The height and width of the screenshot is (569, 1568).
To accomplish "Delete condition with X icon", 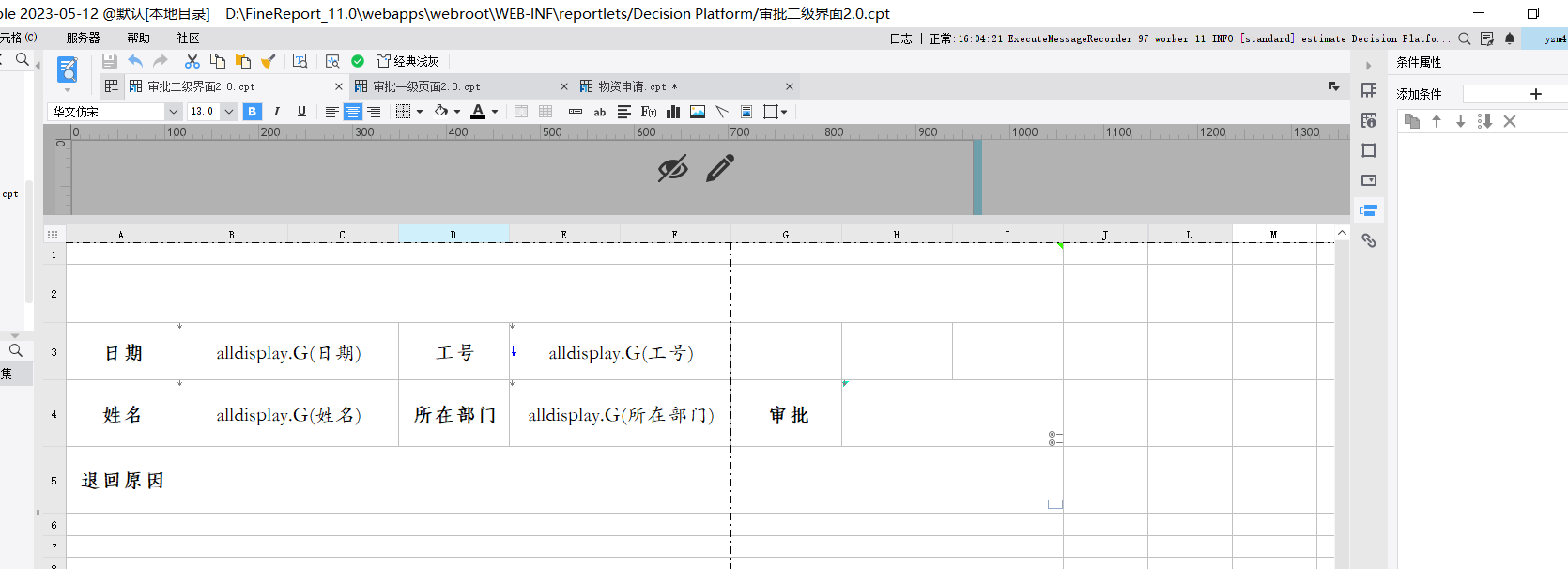I will (1510, 121).
